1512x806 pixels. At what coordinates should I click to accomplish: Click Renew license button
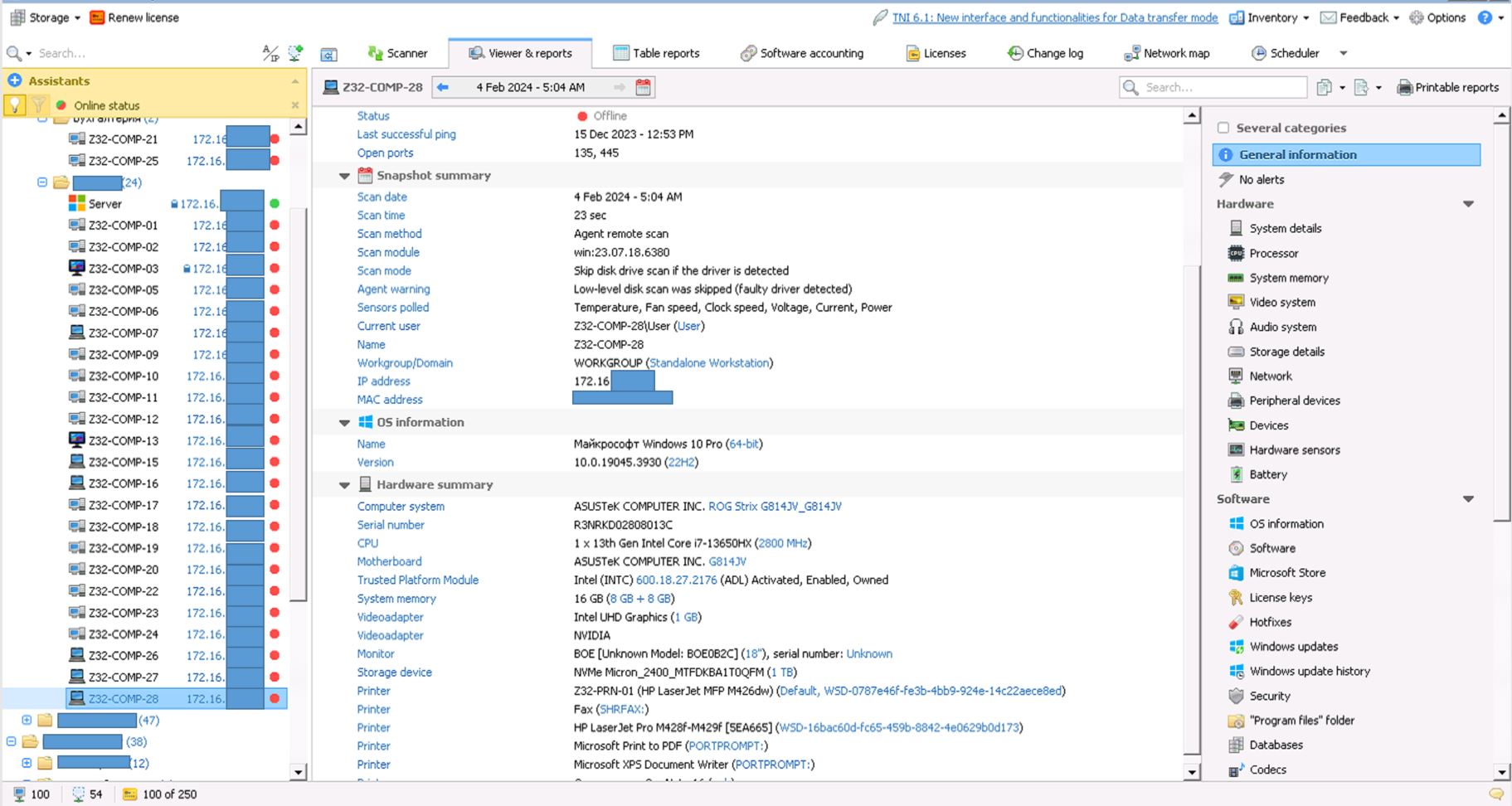point(134,17)
